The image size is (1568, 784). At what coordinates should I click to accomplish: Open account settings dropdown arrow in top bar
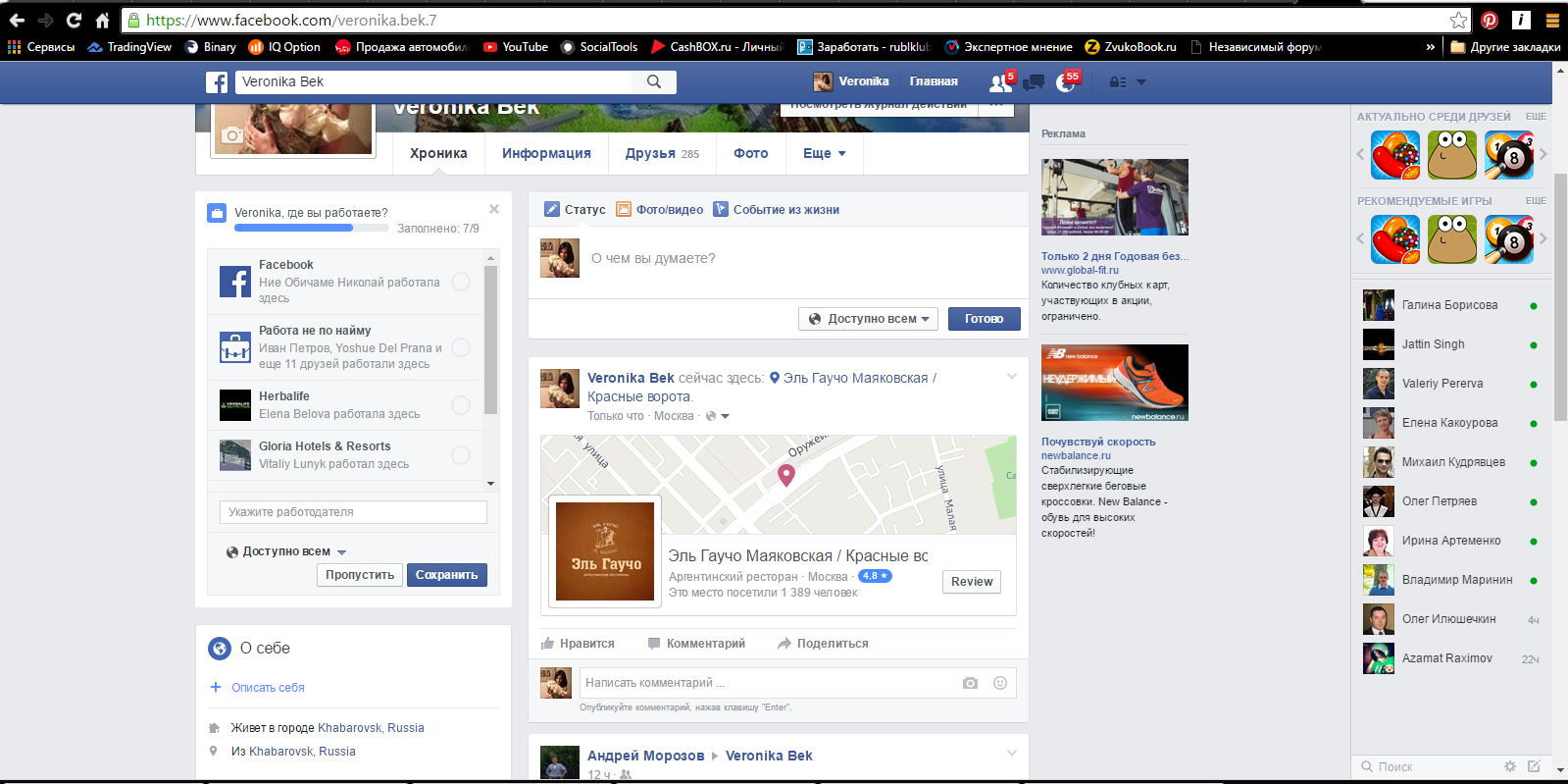1141,82
